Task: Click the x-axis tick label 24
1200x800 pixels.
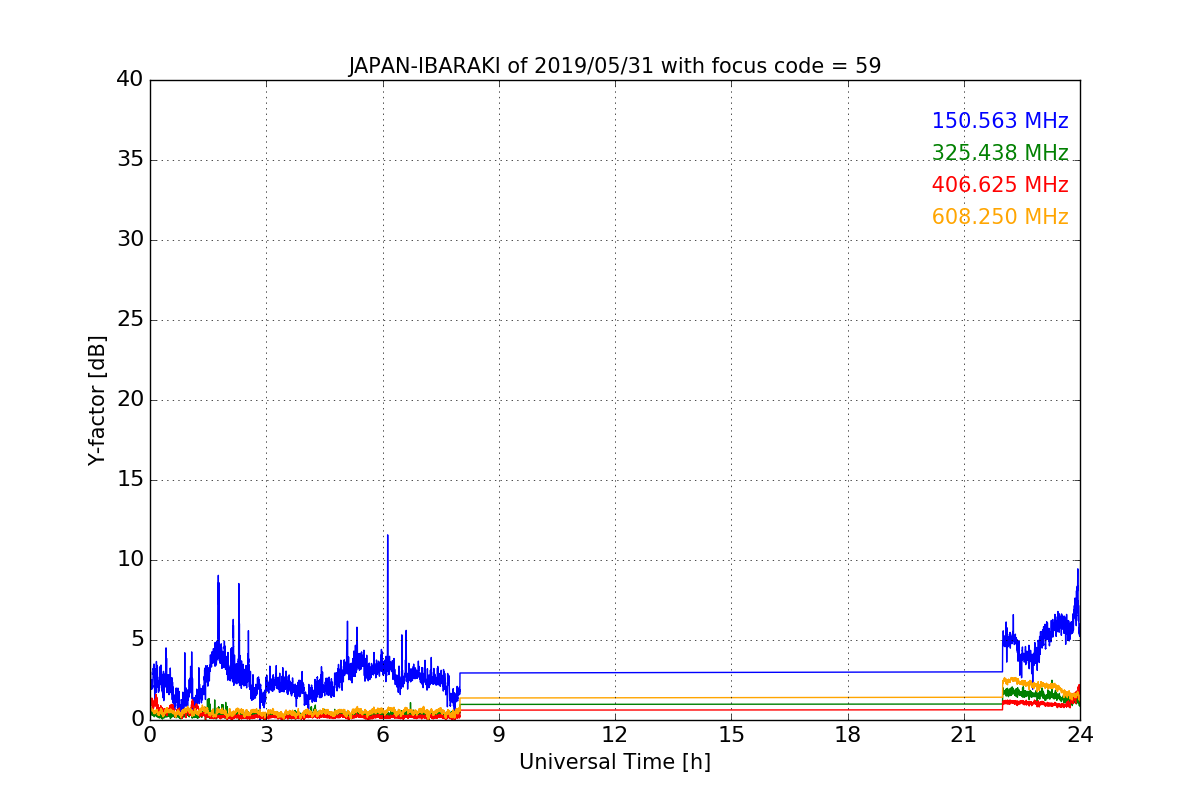Action: (1080, 735)
